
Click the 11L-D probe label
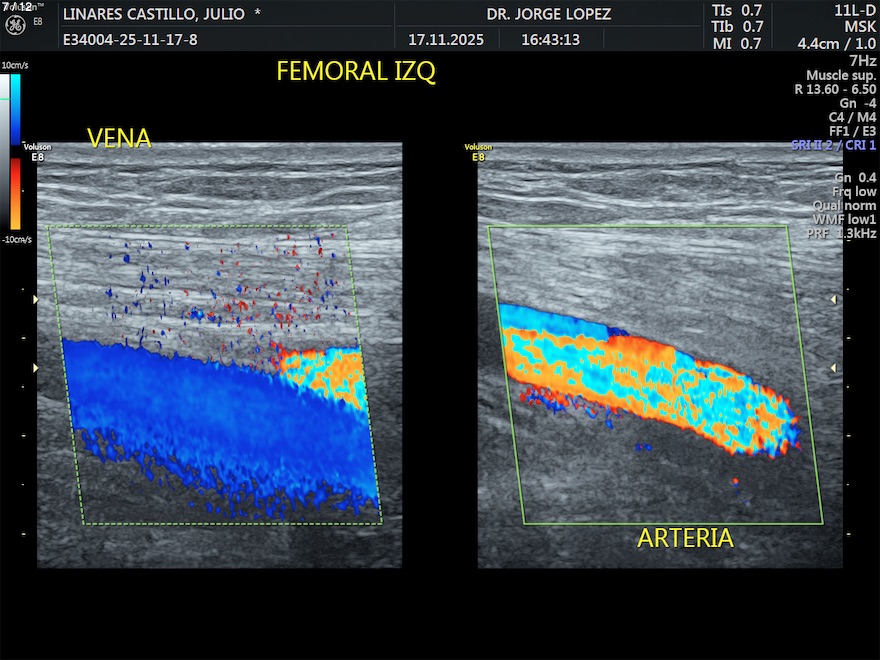coord(854,11)
